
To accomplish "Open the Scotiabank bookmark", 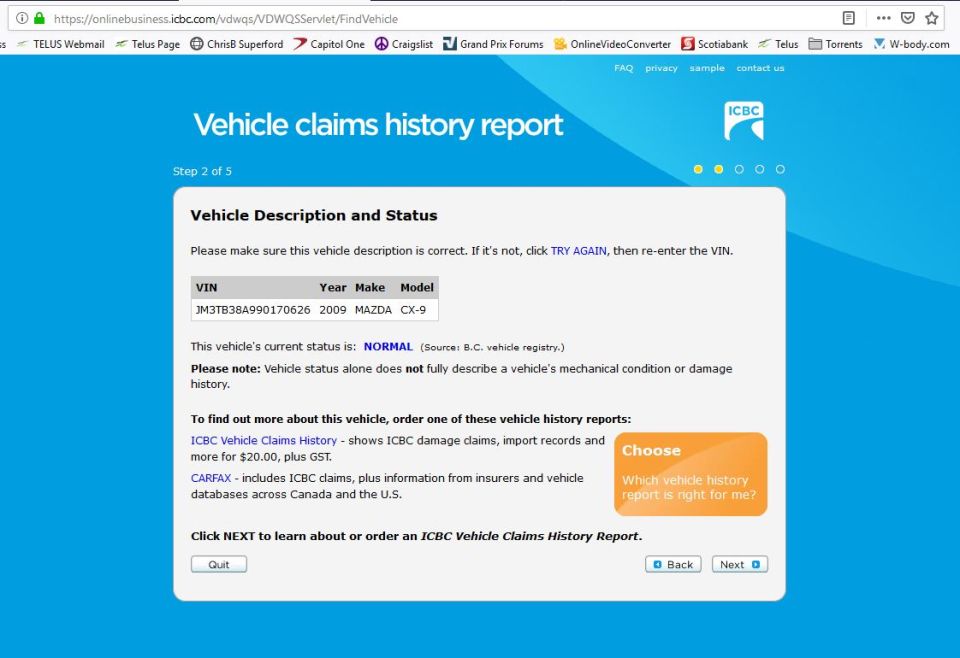I will (x=714, y=44).
